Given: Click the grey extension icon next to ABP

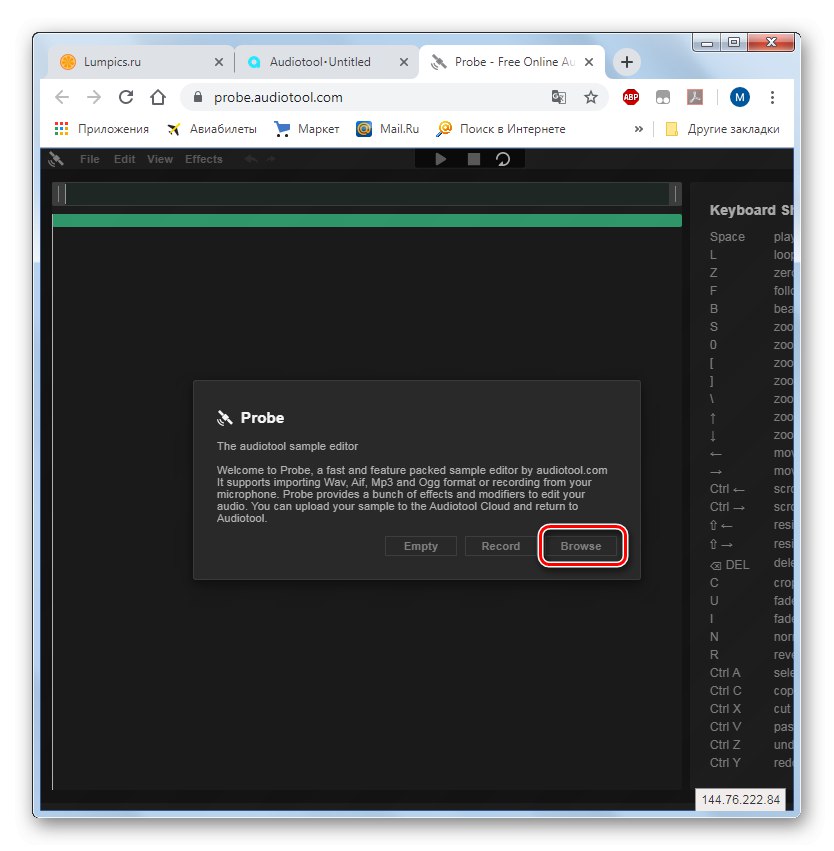Looking at the screenshot, I should click(x=663, y=97).
